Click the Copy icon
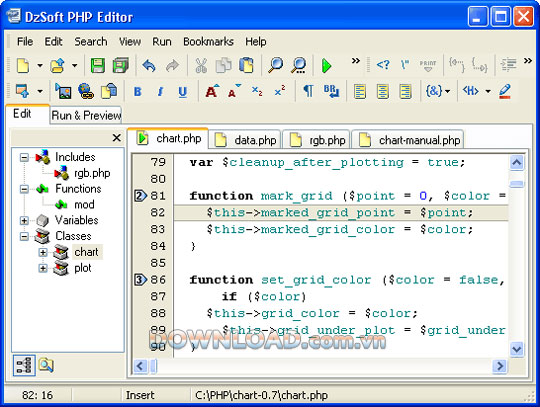The width and height of the screenshot is (540, 407). pos(224,65)
